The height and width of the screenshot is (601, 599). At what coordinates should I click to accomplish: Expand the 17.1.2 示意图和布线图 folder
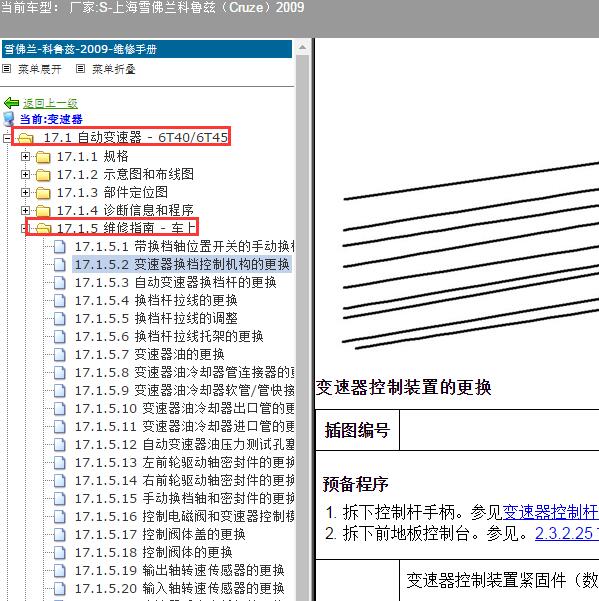(25, 174)
